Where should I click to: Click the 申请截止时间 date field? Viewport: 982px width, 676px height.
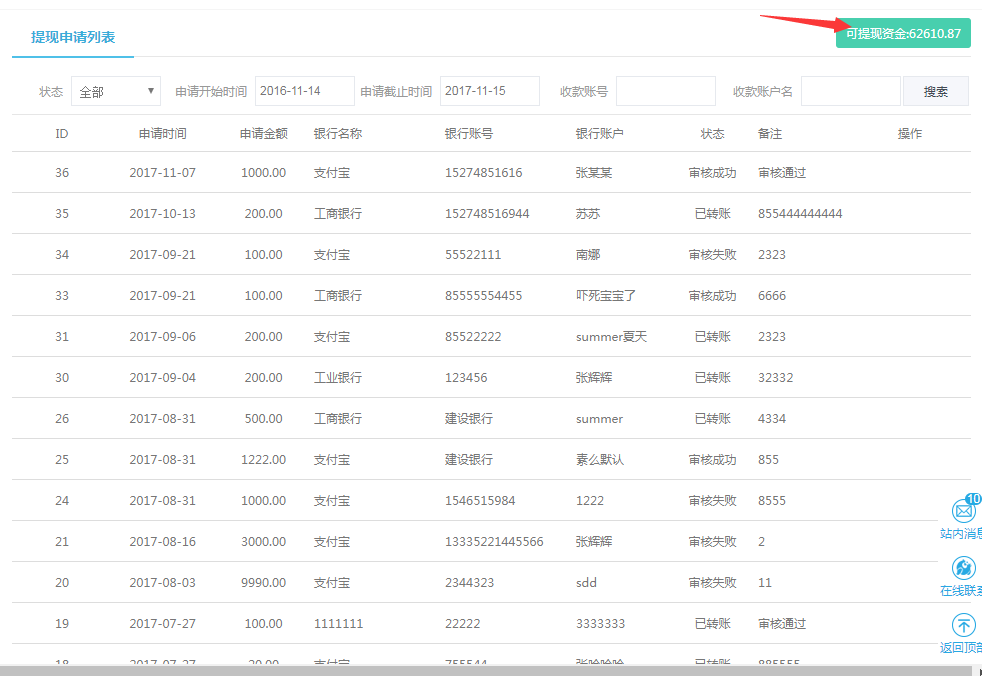(x=489, y=91)
